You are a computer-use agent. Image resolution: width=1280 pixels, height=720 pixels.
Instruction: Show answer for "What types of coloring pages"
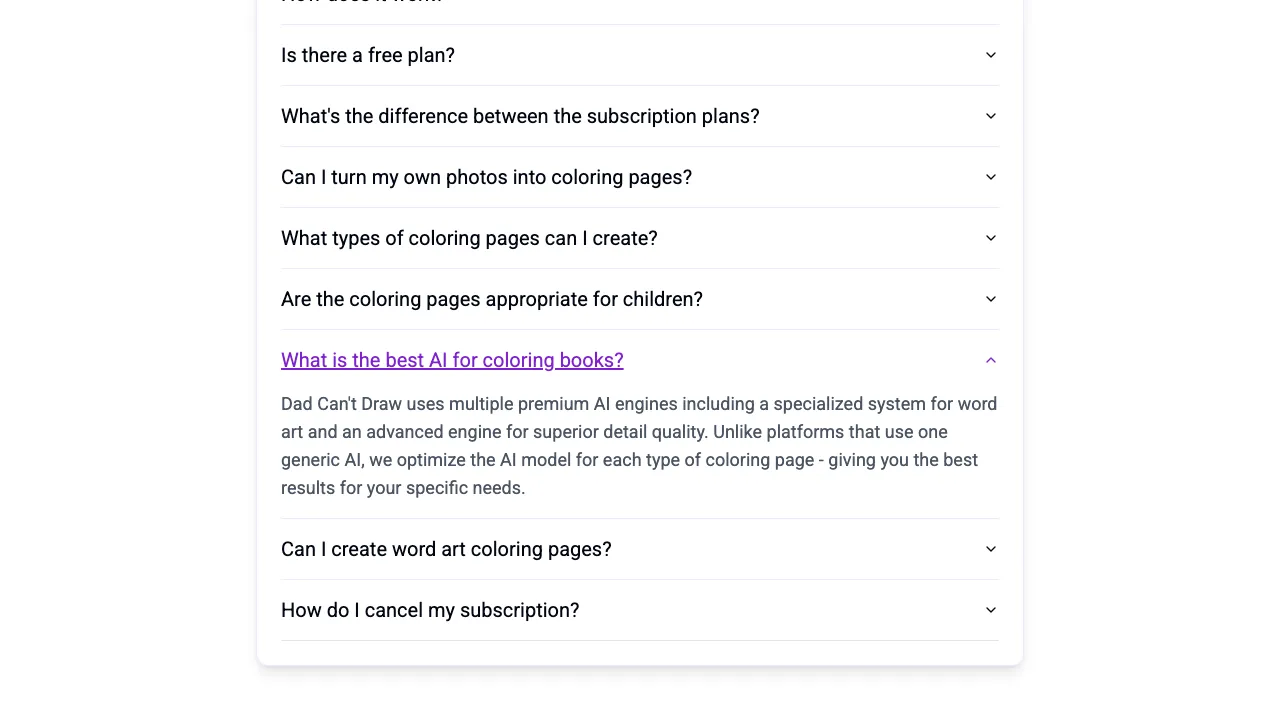[469, 238]
